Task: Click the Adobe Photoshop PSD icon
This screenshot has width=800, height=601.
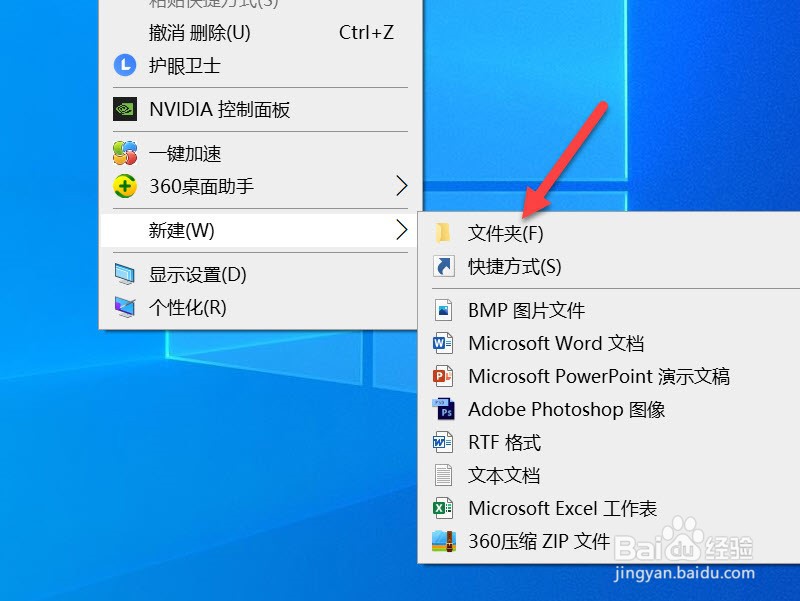Action: (x=443, y=409)
